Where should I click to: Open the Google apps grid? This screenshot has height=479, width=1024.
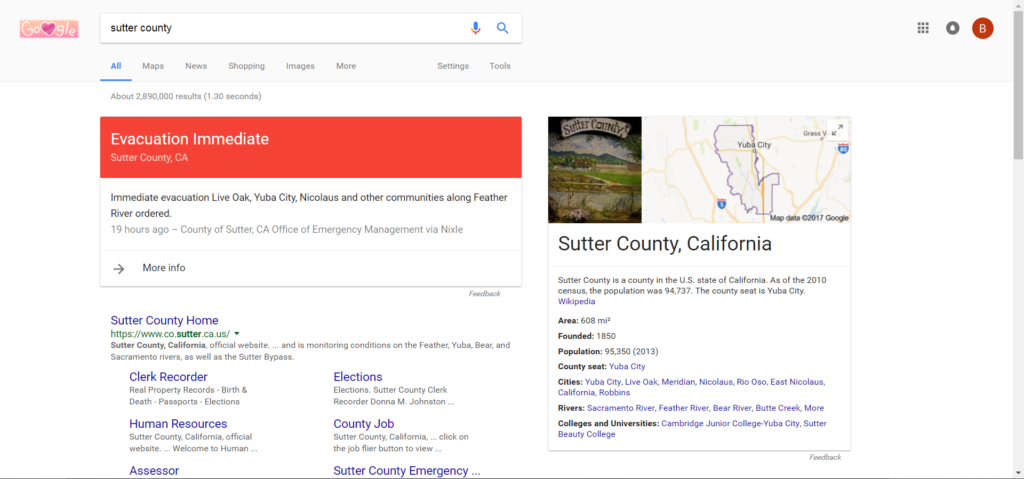click(x=923, y=28)
